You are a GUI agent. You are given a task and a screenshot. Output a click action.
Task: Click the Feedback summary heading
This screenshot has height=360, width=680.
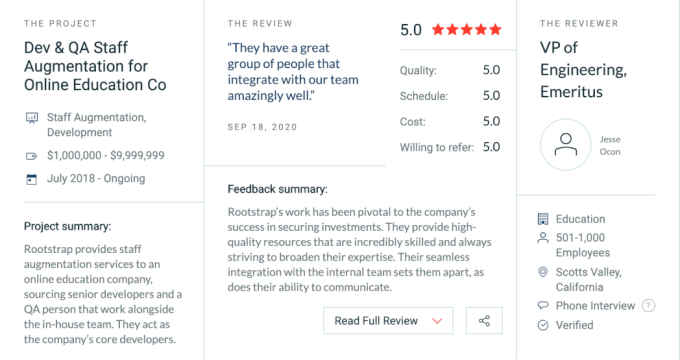[278, 189]
